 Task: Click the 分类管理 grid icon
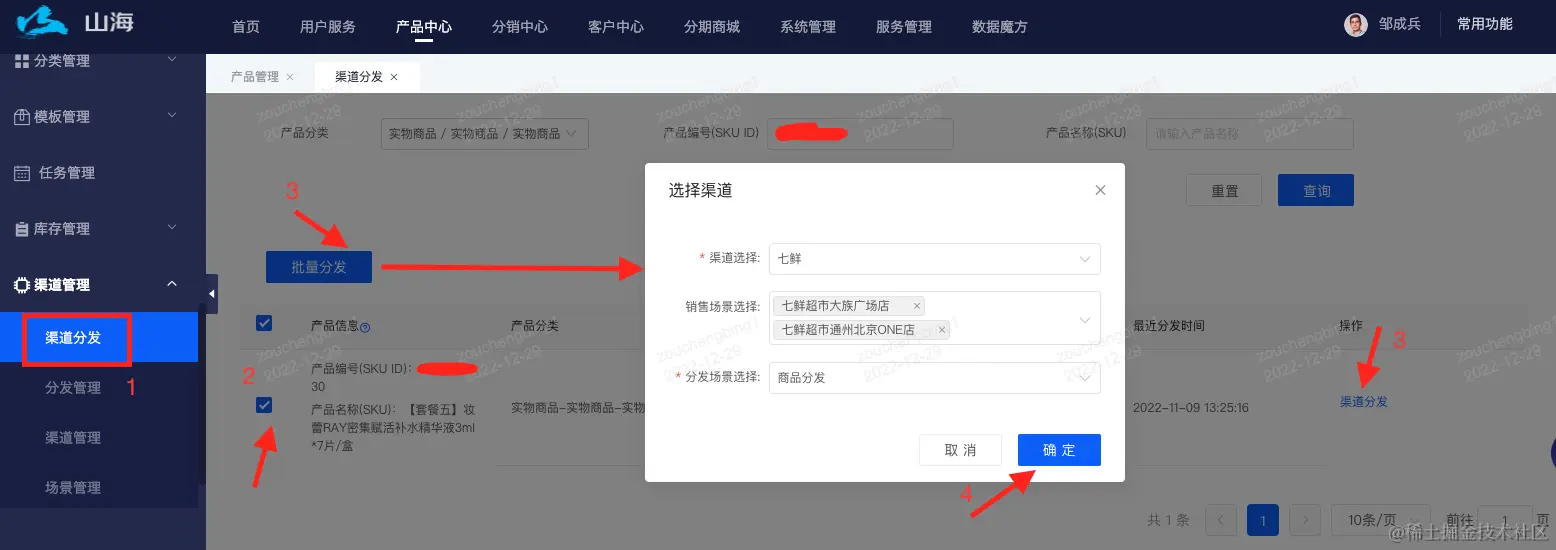pos(22,61)
